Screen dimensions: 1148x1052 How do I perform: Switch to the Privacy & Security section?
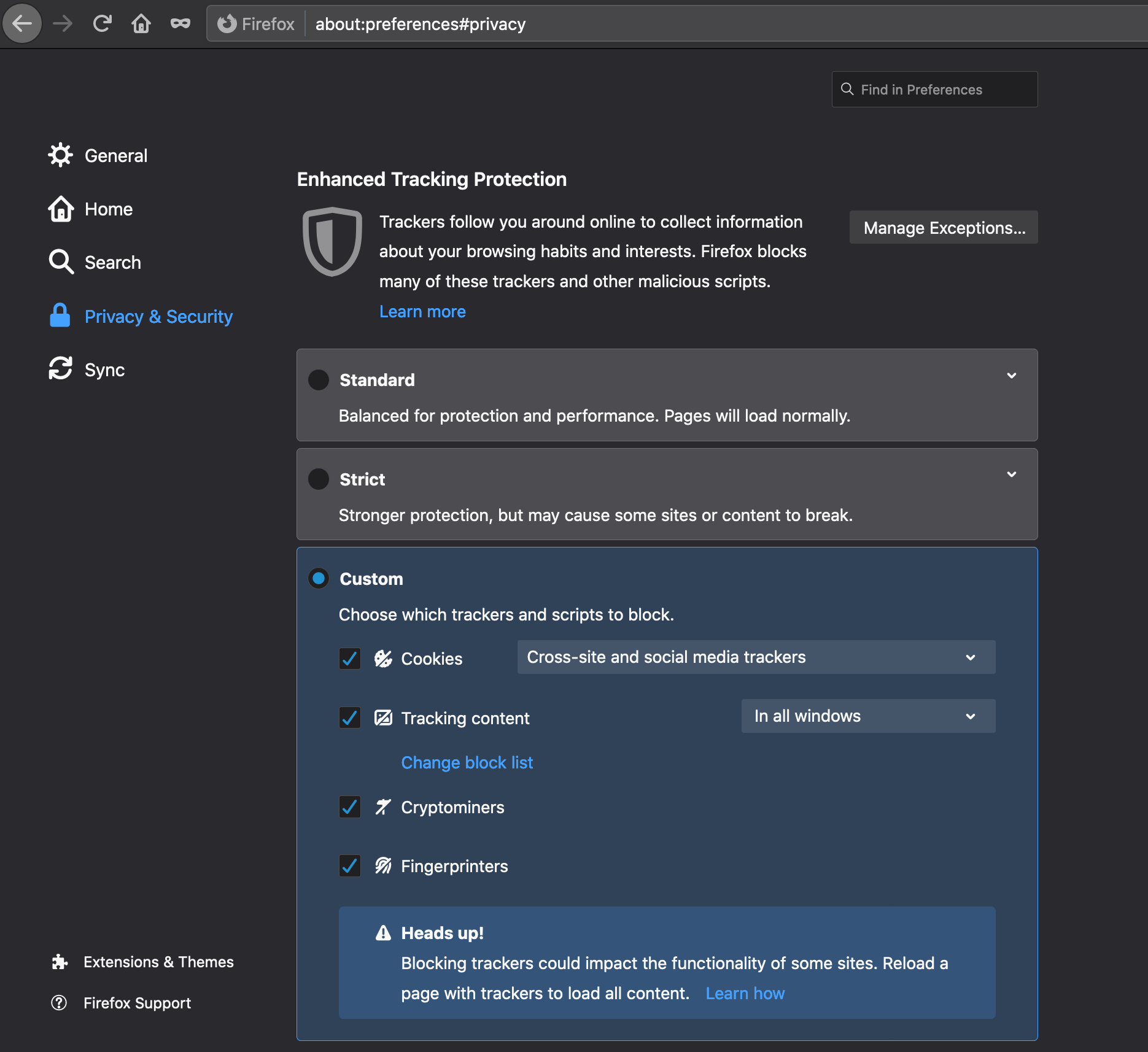(x=158, y=316)
